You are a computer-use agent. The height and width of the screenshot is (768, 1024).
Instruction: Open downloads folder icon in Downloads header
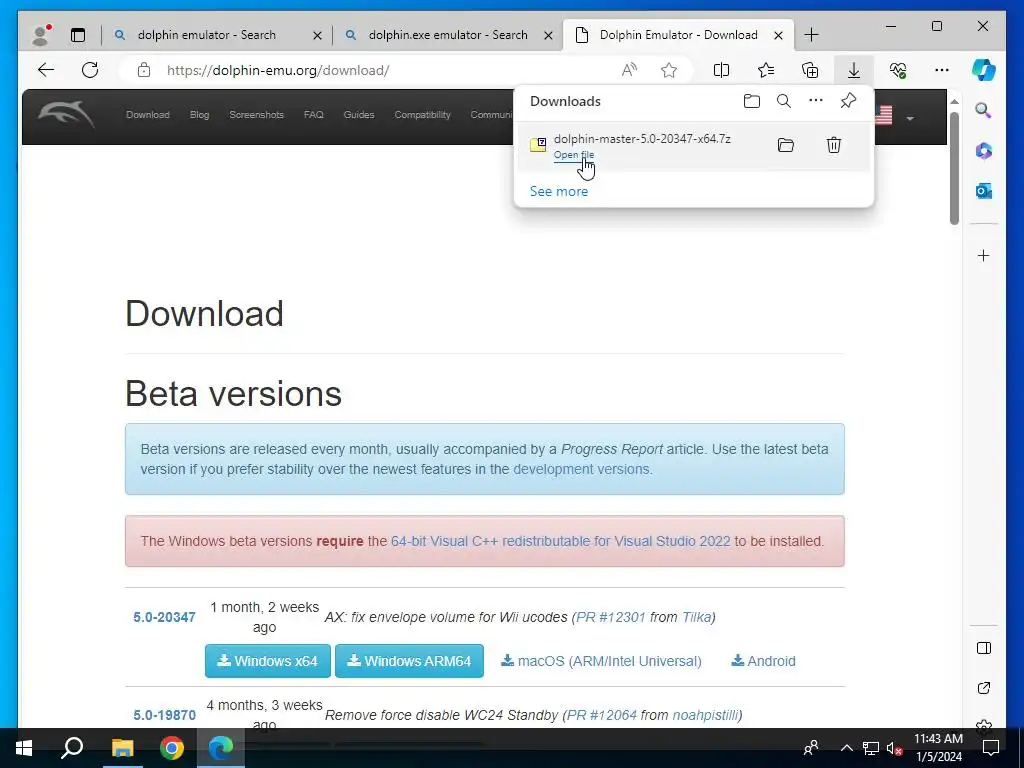[x=752, y=101]
